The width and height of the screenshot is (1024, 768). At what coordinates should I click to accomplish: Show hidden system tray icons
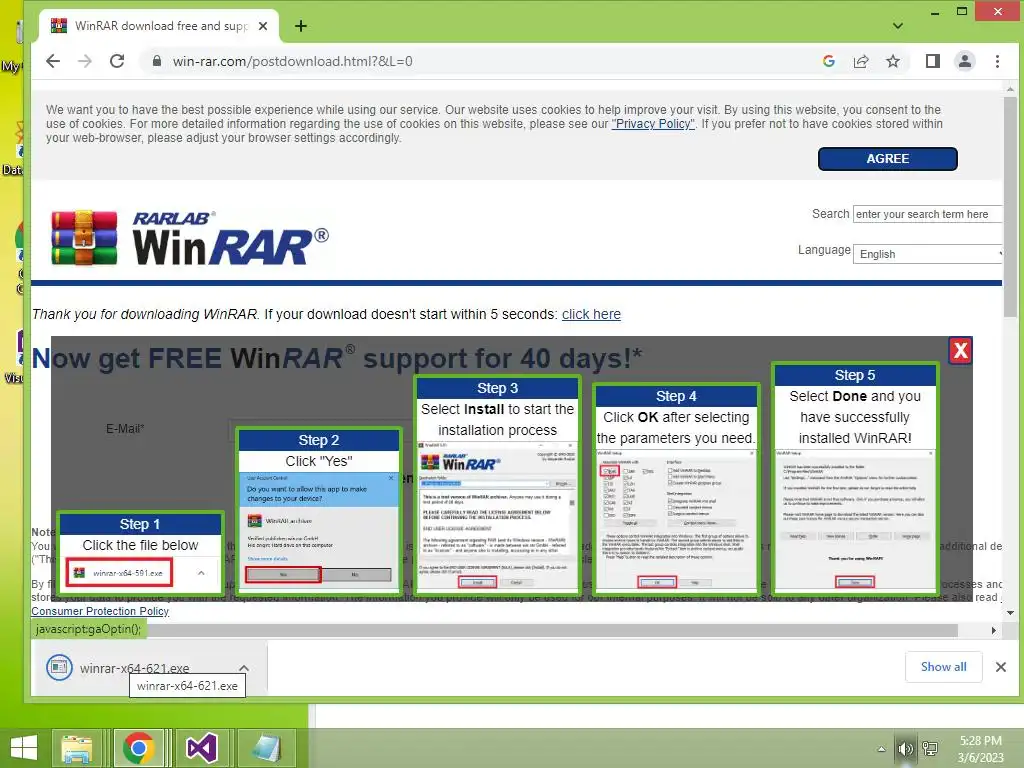pyautogui.click(x=881, y=749)
